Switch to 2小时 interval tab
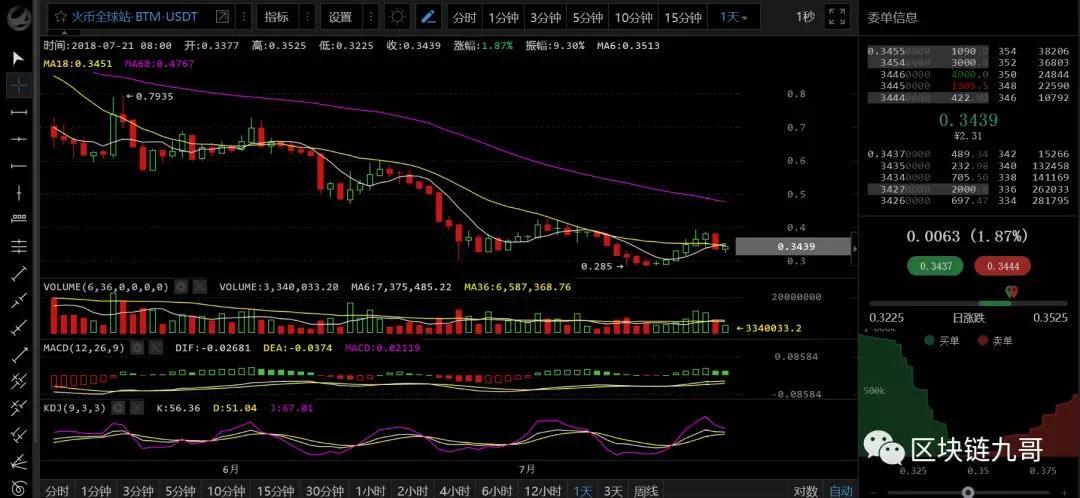The width and height of the screenshot is (1080, 498). point(413,490)
